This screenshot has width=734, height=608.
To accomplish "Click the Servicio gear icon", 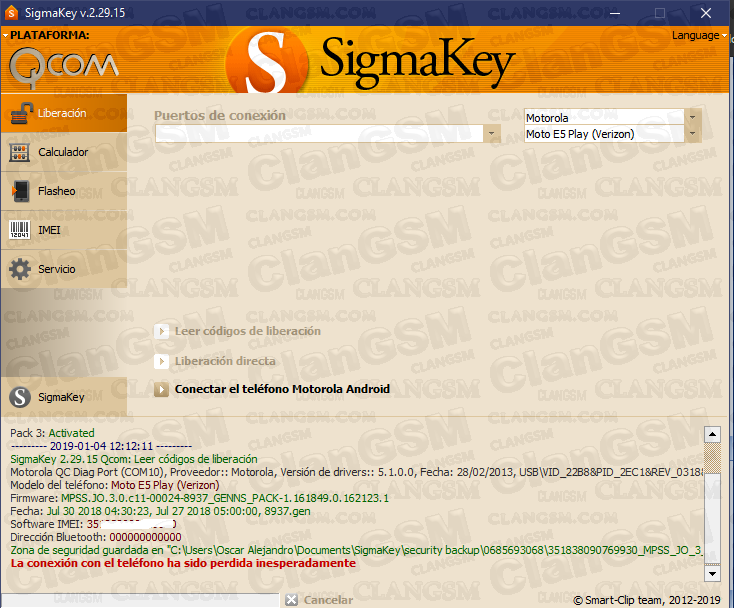I will 20,269.
